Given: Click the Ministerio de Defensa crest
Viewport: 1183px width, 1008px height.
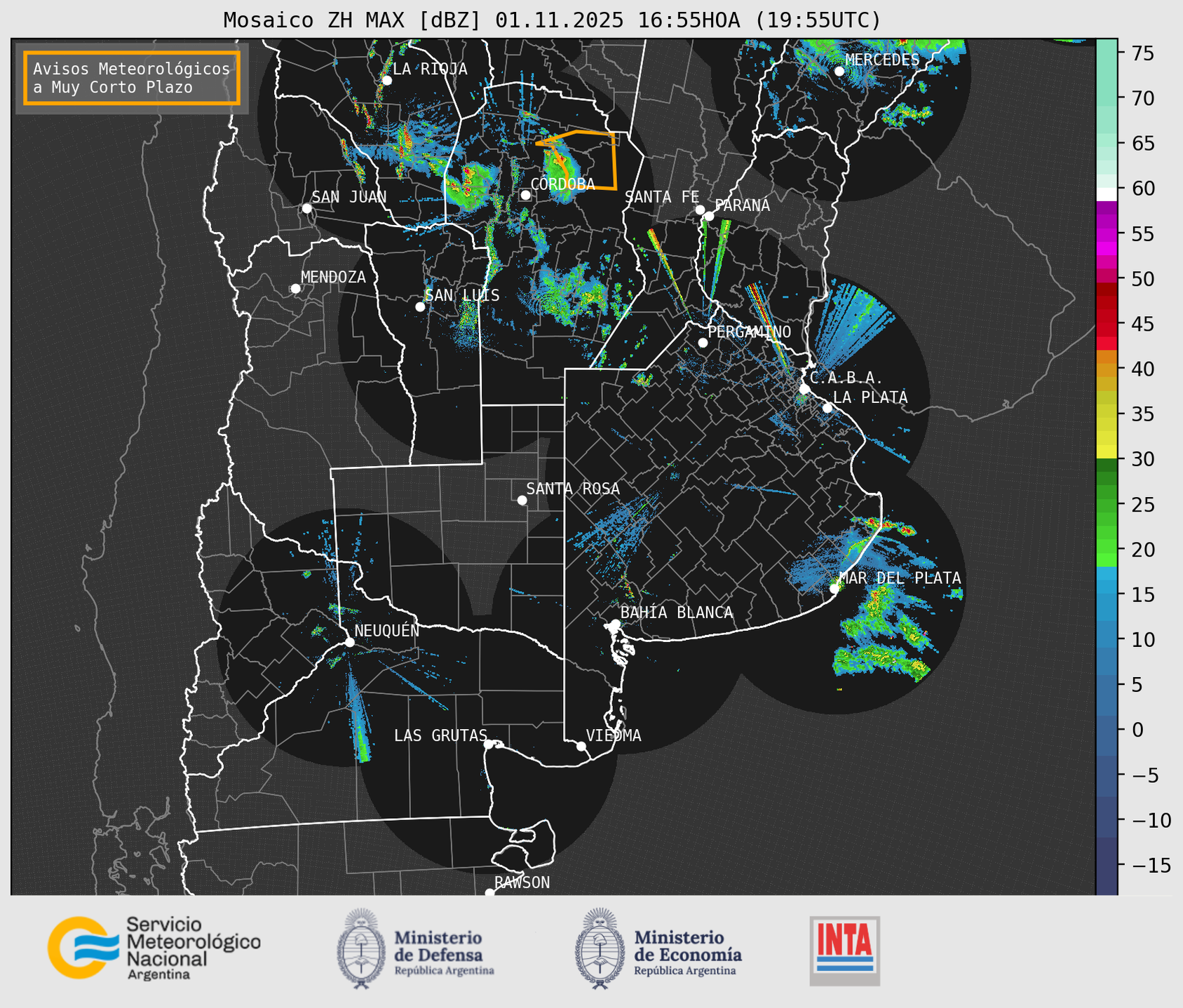Looking at the screenshot, I should click(x=361, y=949).
